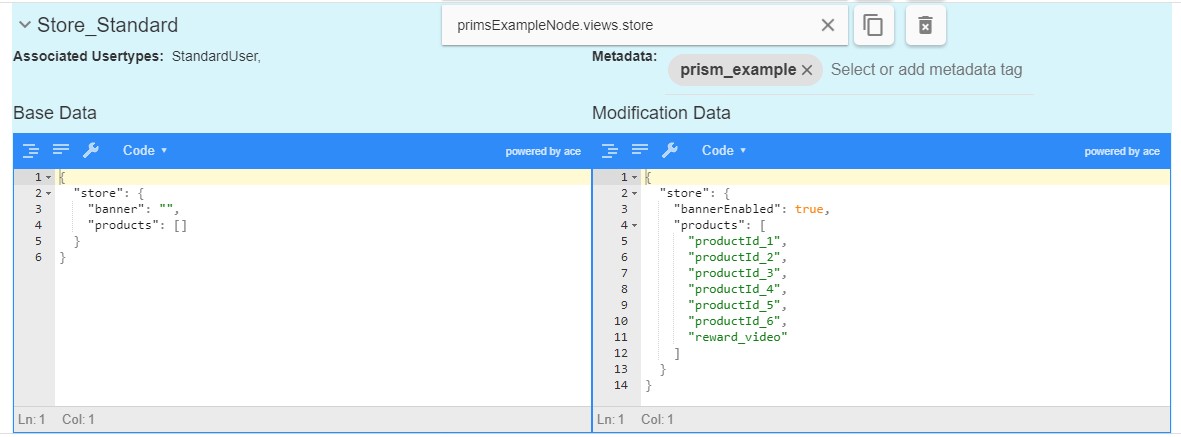The height and width of the screenshot is (437, 1181).
Task: Click "productId_1" in the products array
Action: pos(734,242)
